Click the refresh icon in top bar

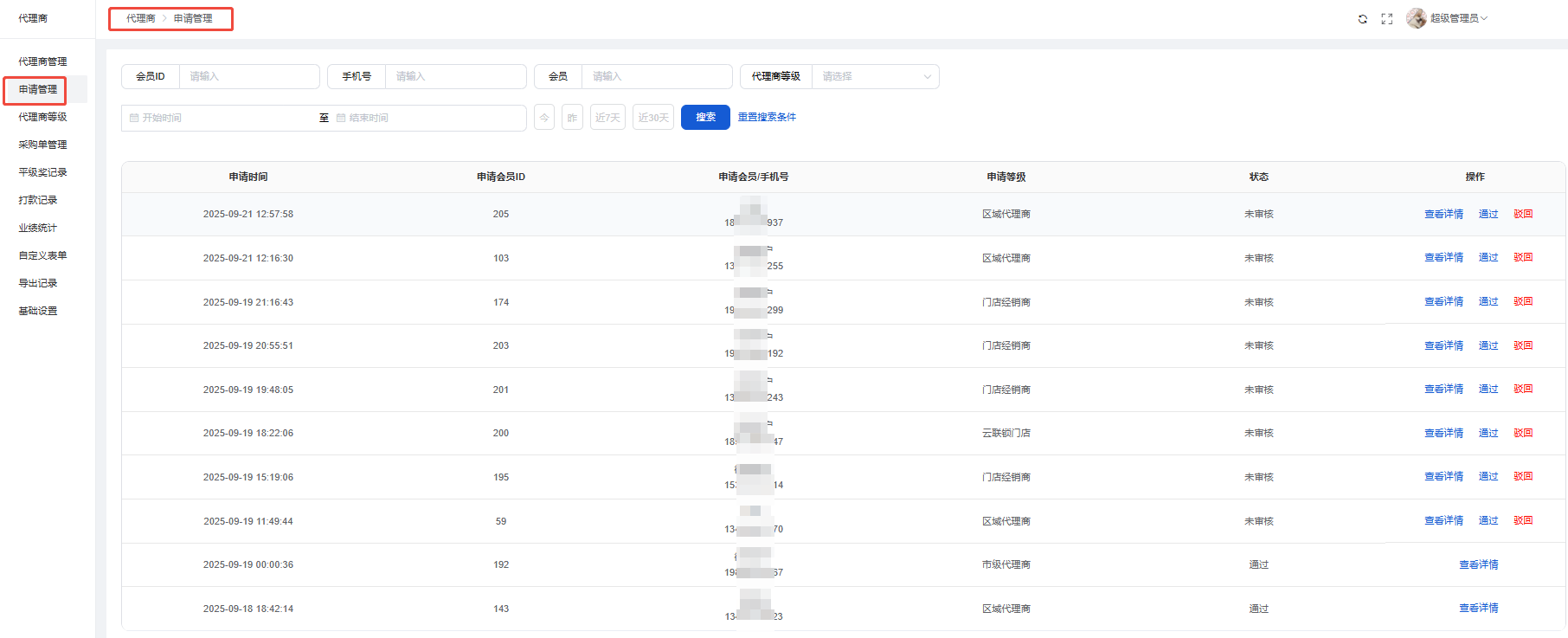pyautogui.click(x=1363, y=19)
